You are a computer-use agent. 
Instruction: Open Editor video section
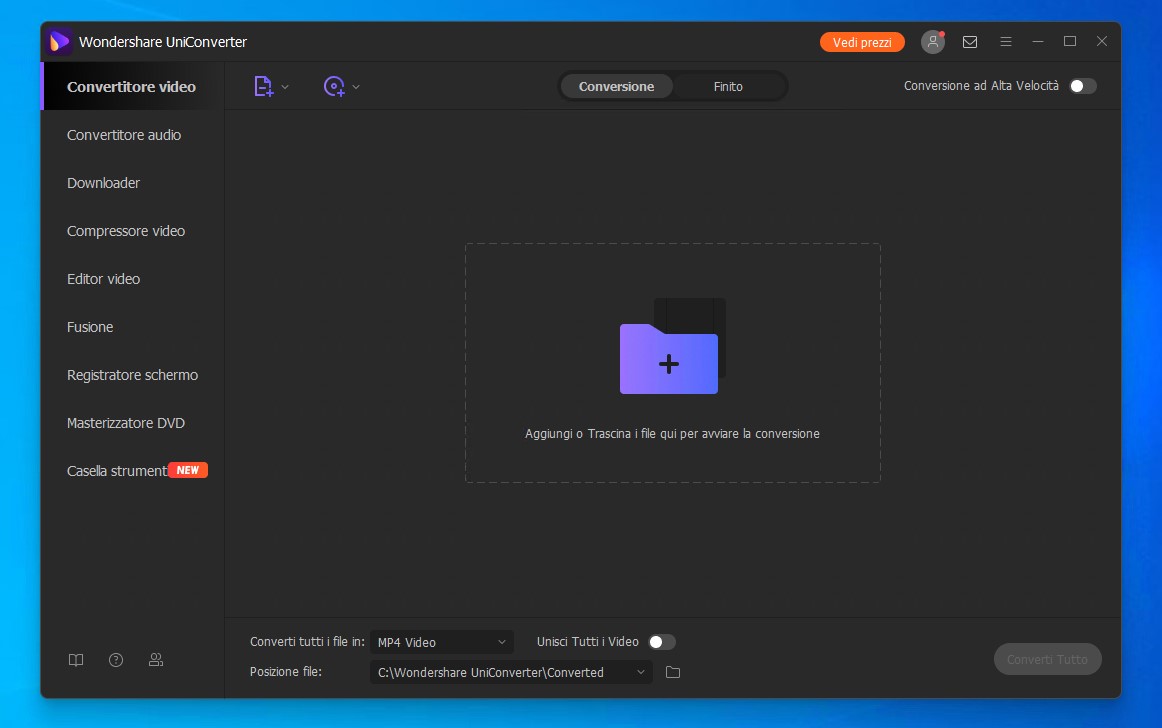click(x=103, y=279)
